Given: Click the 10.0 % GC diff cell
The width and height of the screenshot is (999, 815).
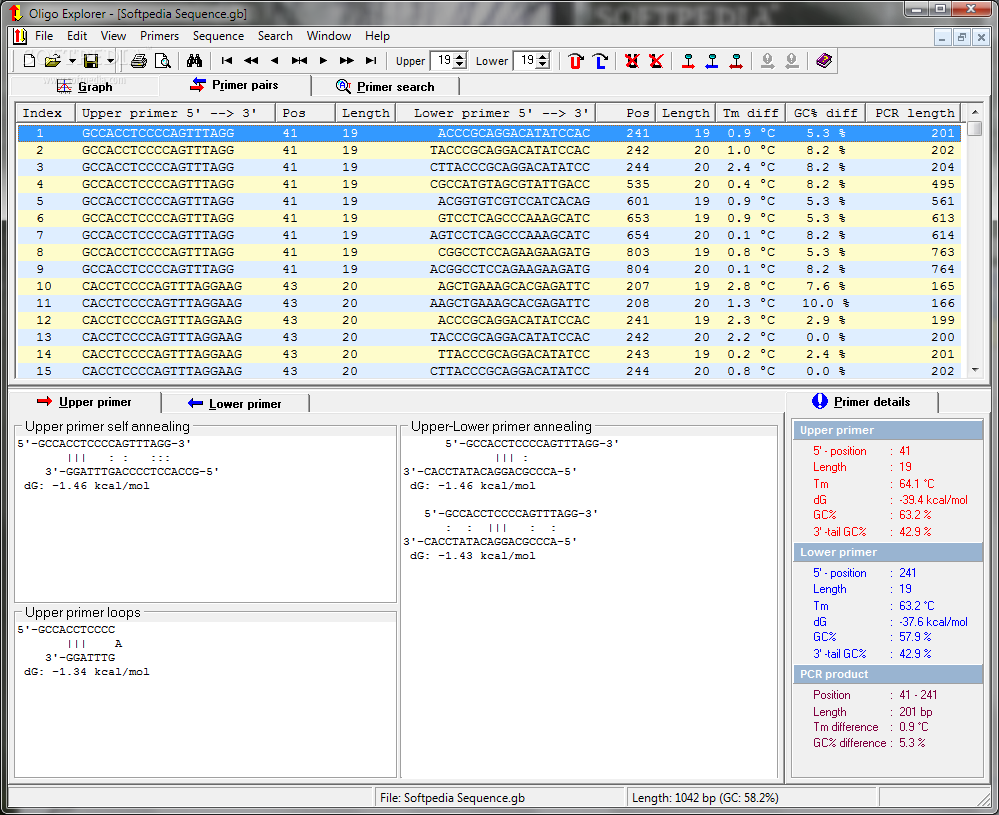Looking at the screenshot, I should coord(825,303).
